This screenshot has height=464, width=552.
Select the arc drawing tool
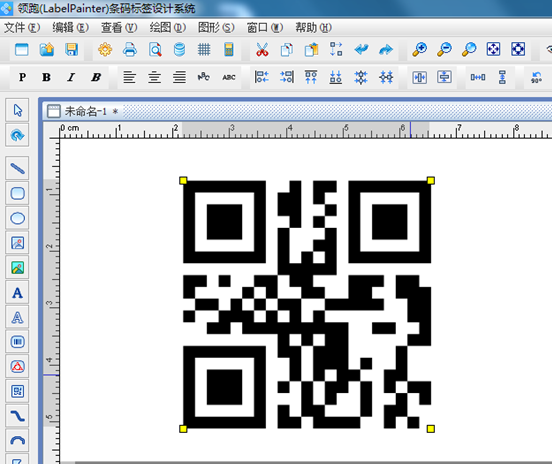[x=17, y=440]
